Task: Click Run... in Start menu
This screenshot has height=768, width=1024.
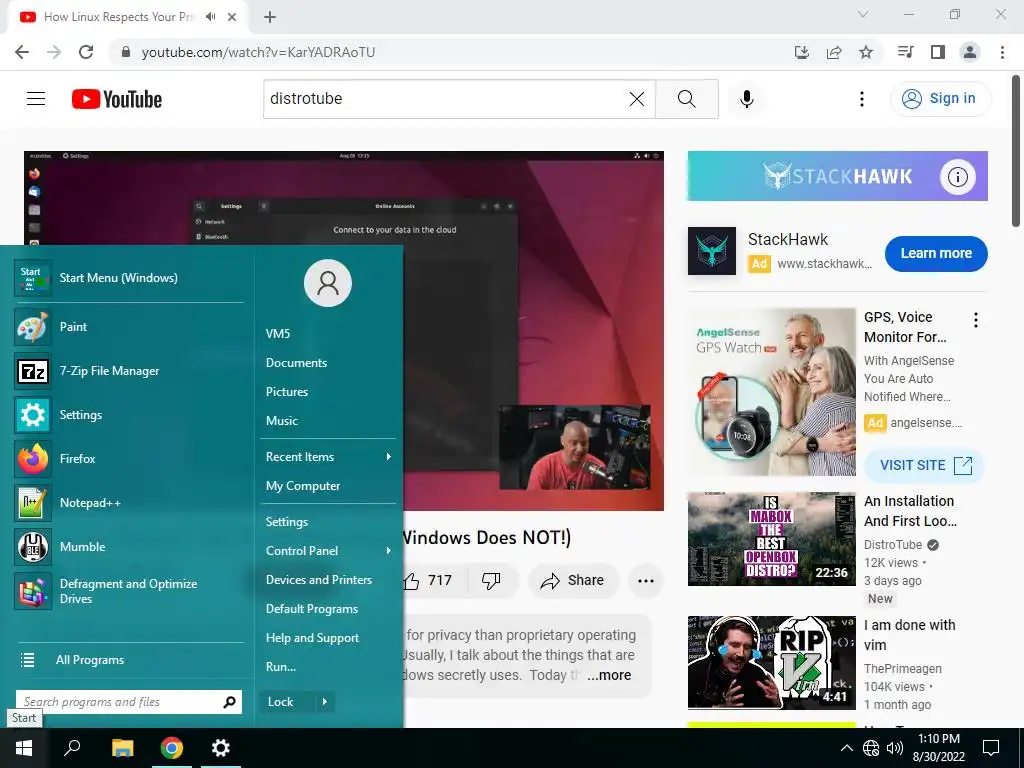Action: click(281, 667)
